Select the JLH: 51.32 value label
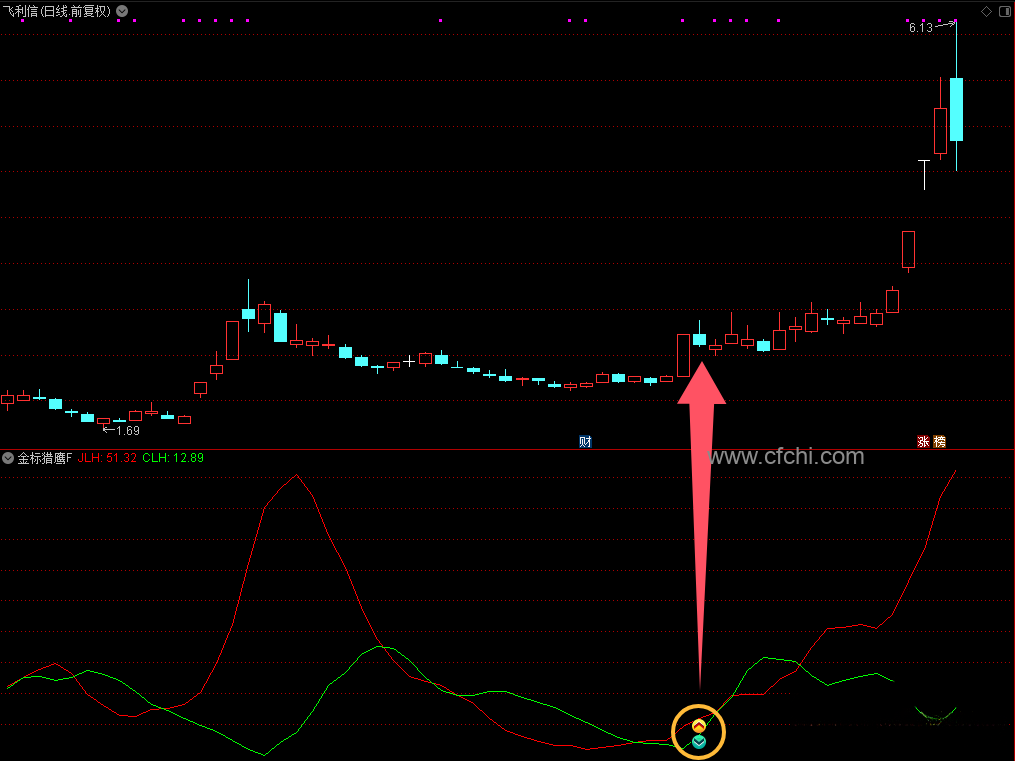The image size is (1015, 761). click(107, 458)
